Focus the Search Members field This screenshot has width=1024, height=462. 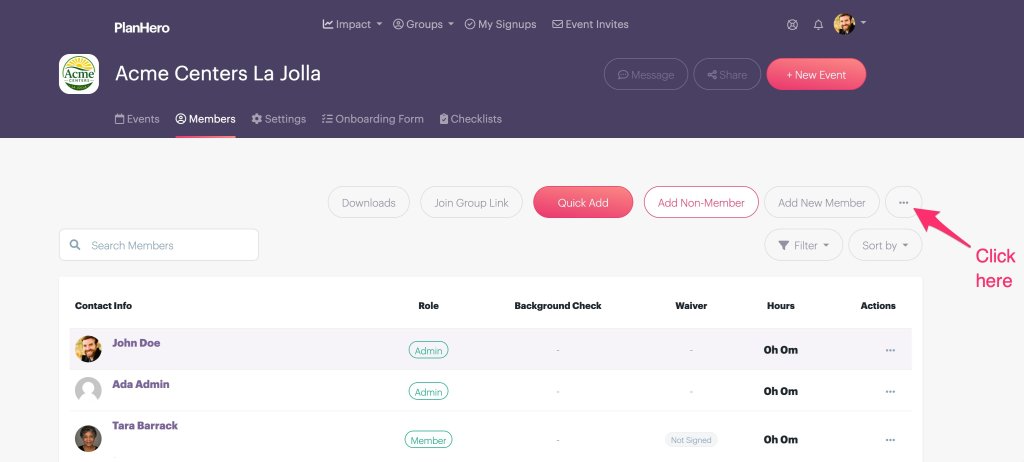[159, 245]
